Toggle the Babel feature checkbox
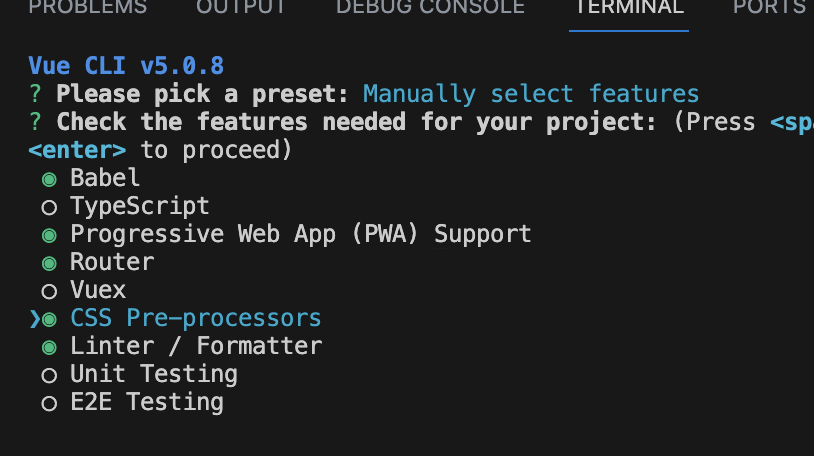The image size is (814, 456). (x=49, y=180)
